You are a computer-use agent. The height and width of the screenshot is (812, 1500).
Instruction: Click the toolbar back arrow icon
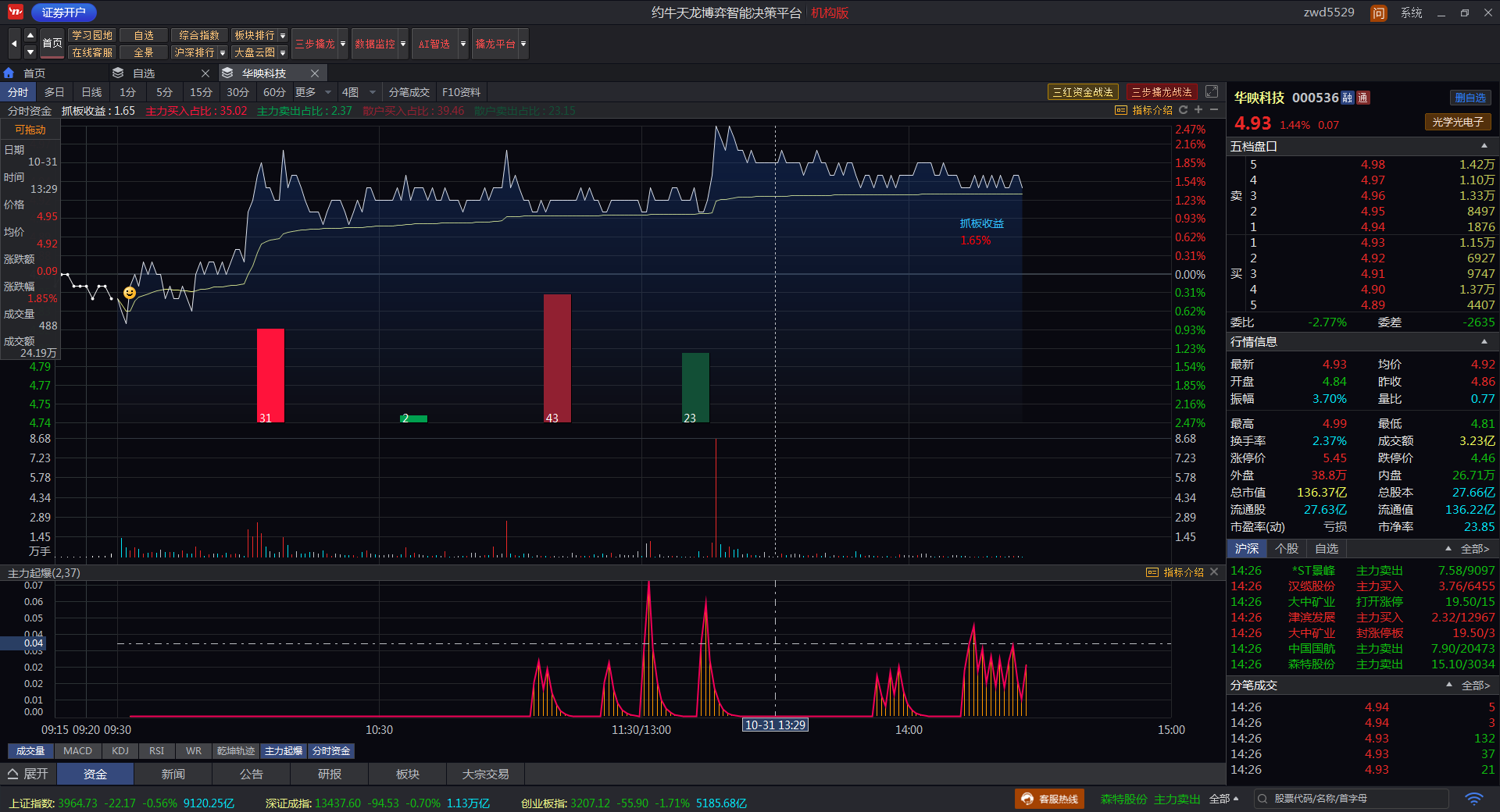[x=14, y=44]
